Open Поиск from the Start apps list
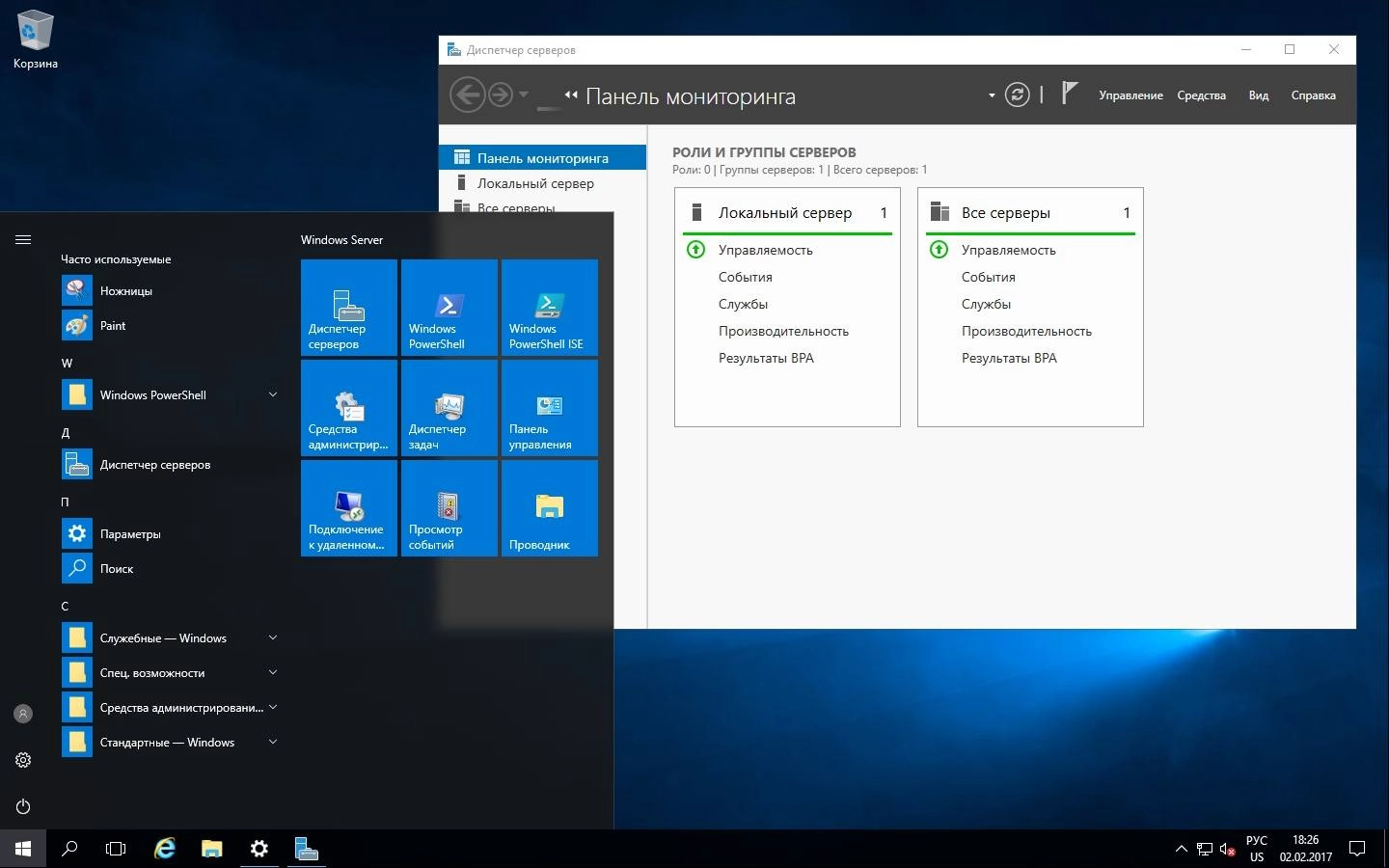 [x=172, y=569]
